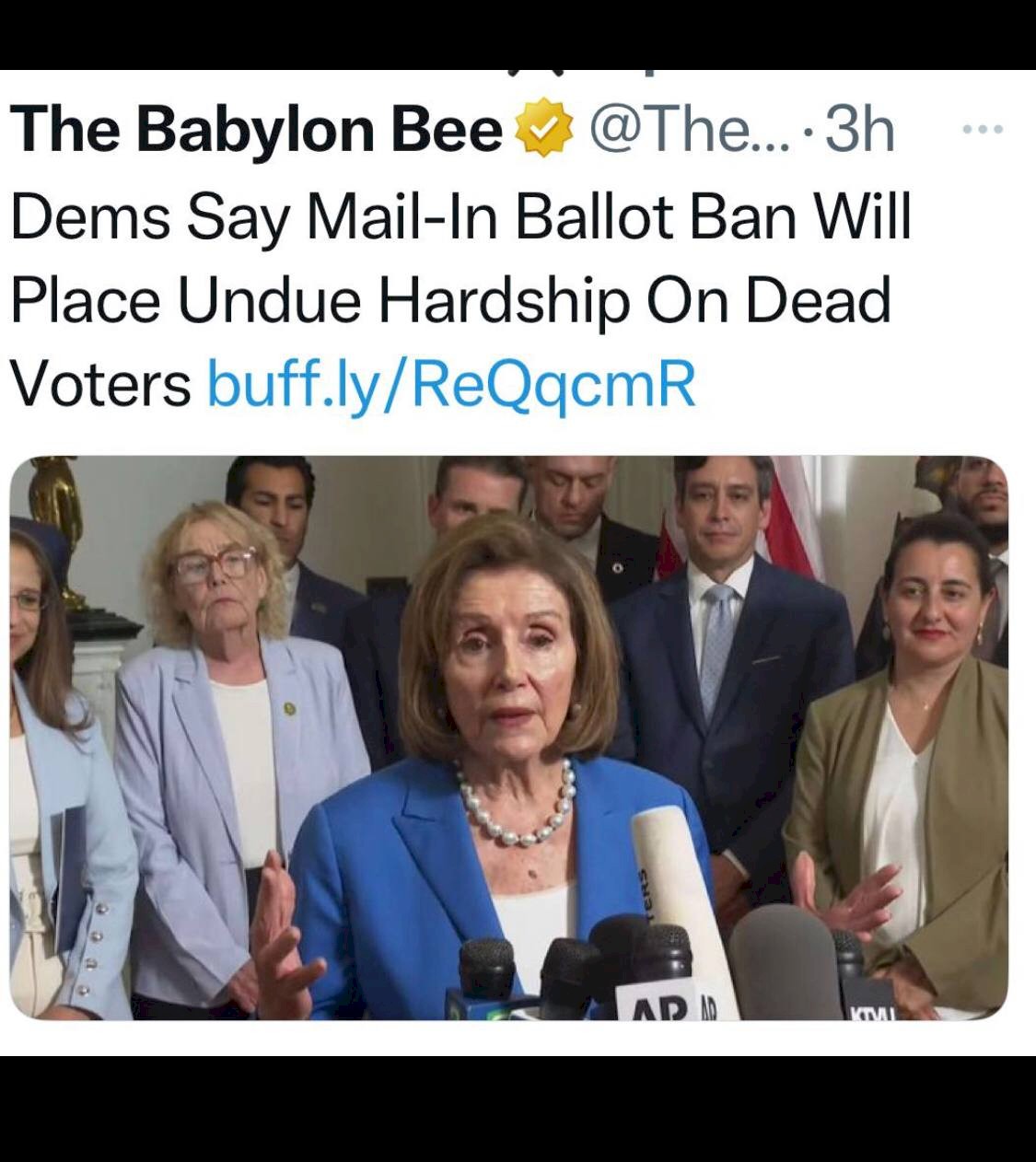Open the three-dot more options menu
This screenshot has width=1036, height=1162.
(x=983, y=131)
